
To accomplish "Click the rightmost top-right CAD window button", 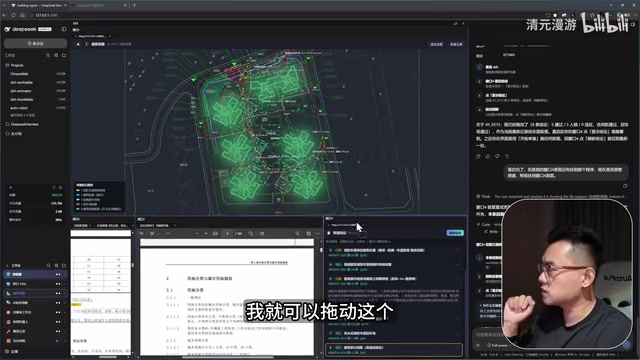I will coord(456,44).
